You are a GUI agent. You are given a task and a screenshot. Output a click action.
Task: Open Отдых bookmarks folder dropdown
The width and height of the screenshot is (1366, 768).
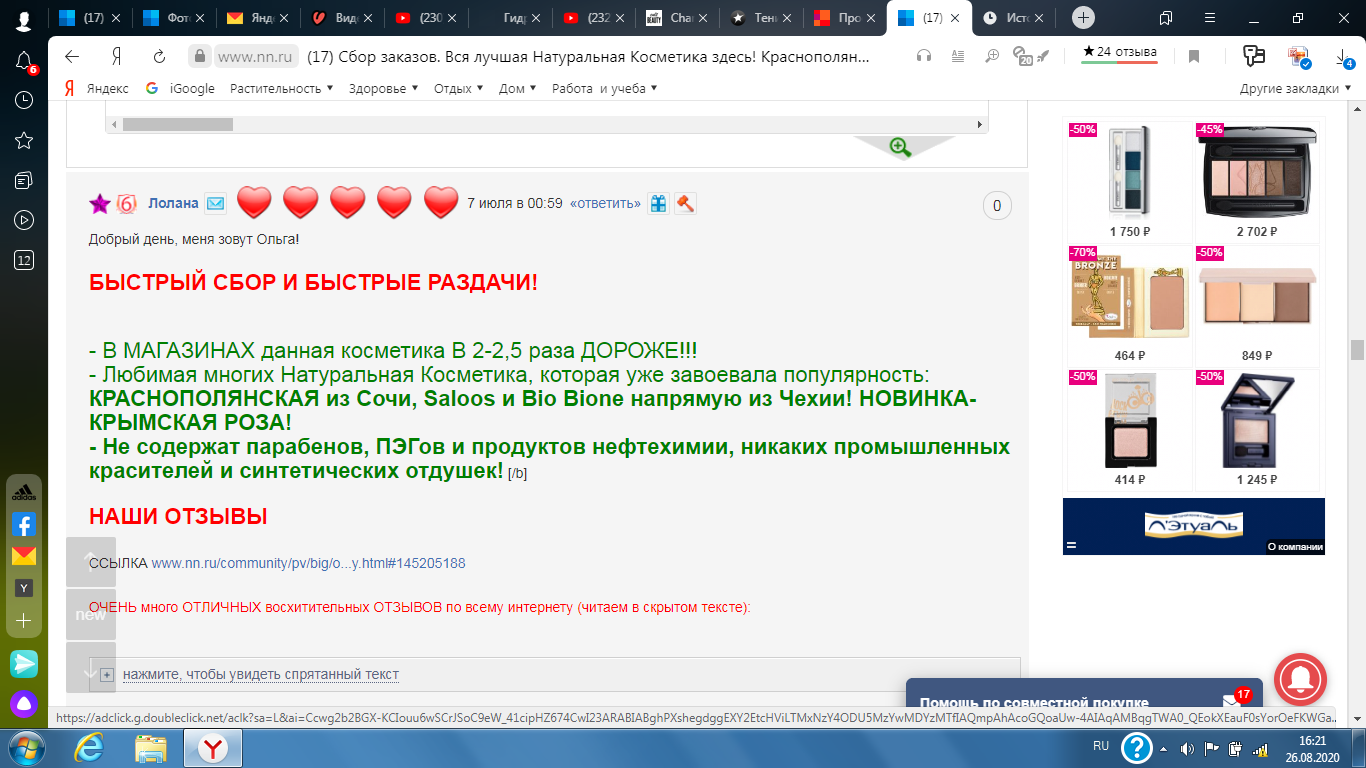pyautogui.click(x=458, y=88)
